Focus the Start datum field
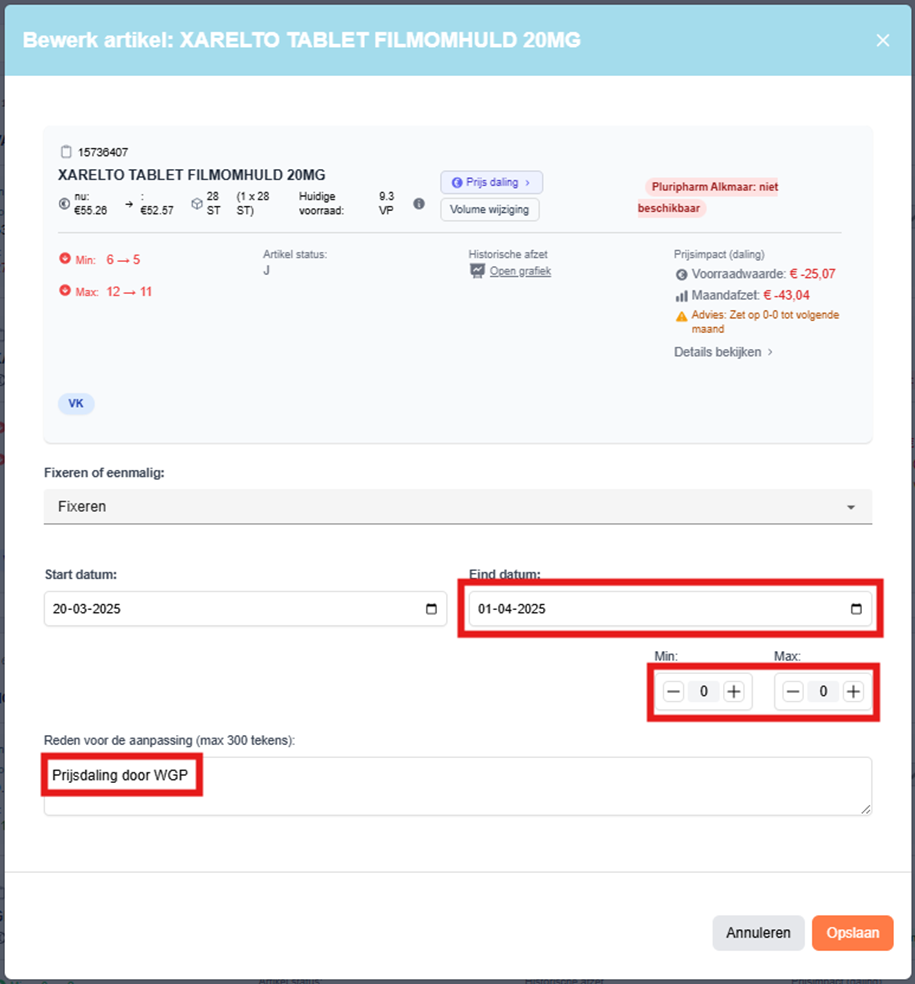915x984 pixels. [245, 609]
